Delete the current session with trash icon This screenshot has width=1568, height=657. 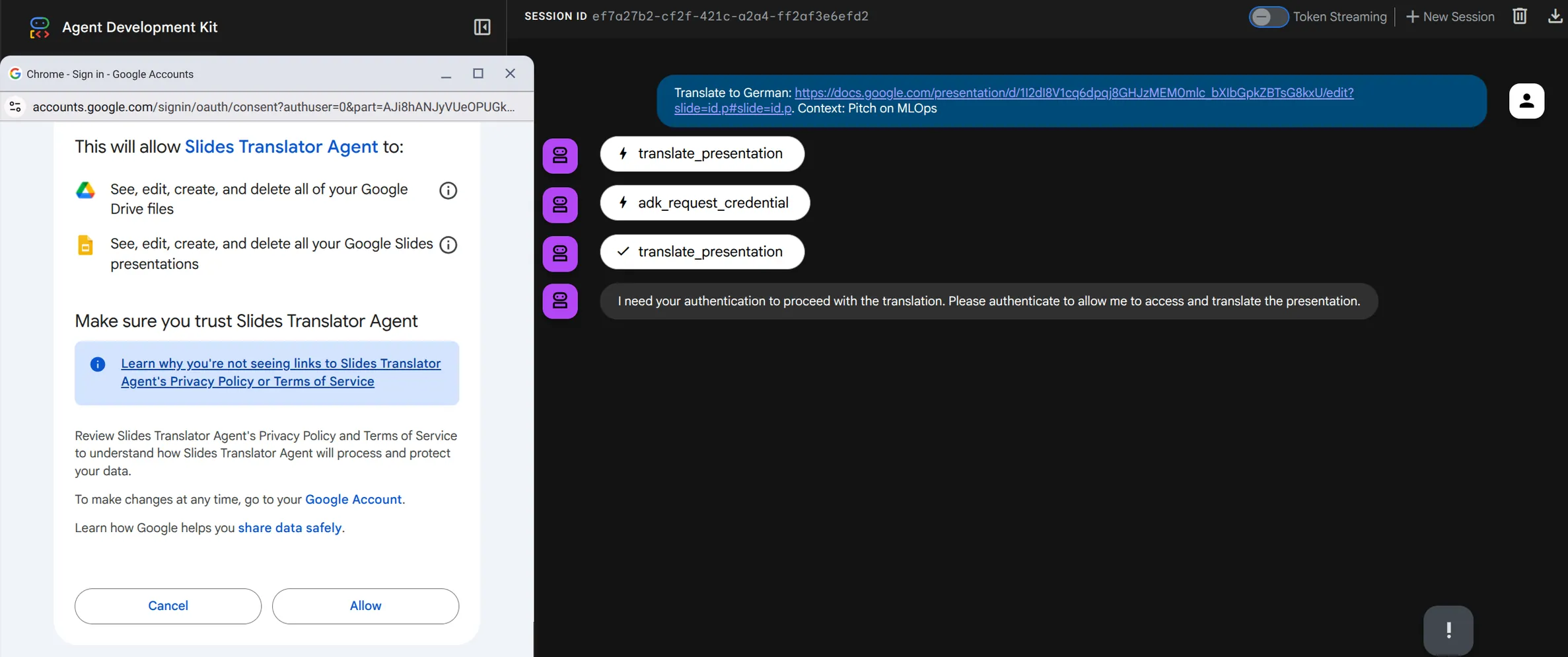(x=1520, y=16)
